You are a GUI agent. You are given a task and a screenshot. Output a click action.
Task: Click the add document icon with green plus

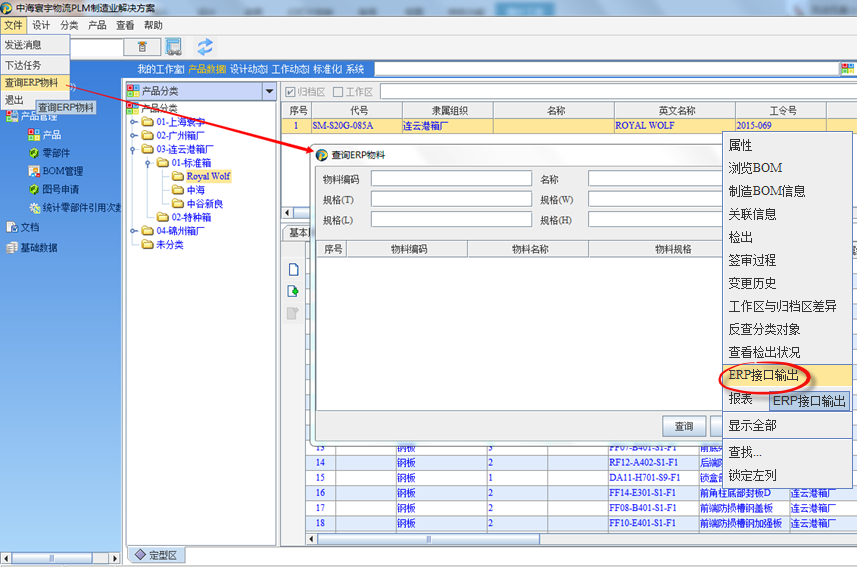point(293,291)
